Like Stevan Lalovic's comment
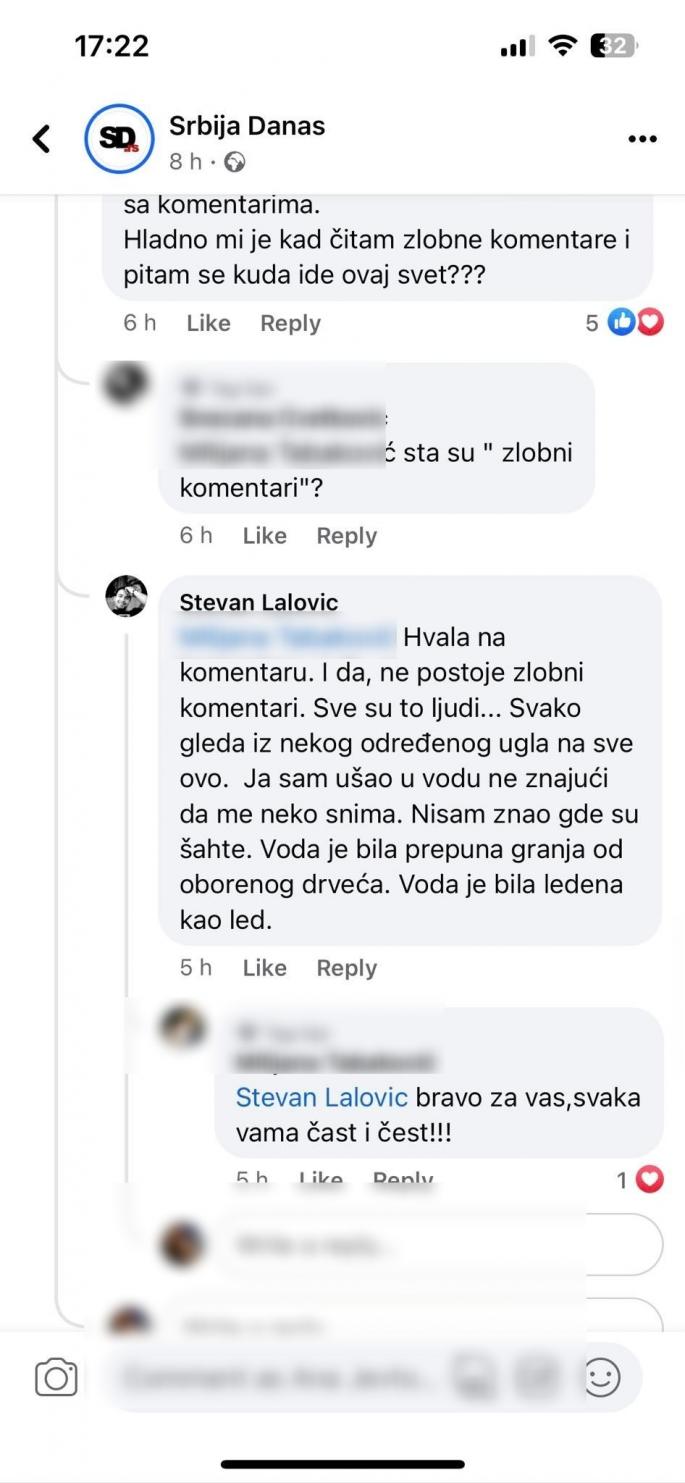The image size is (685, 1483). (x=263, y=967)
